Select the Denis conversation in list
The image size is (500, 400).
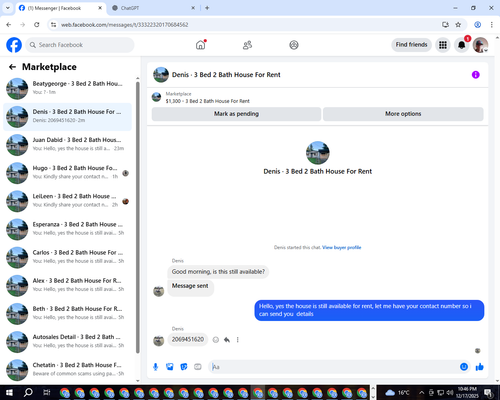[67, 117]
